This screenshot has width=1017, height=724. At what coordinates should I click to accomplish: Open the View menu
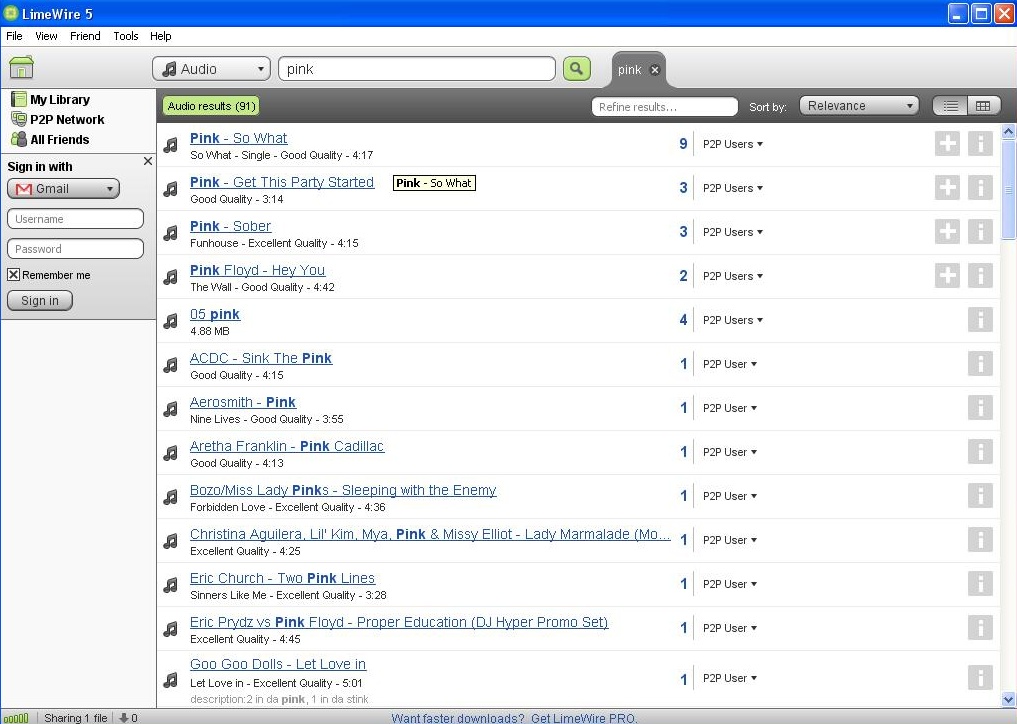(46, 36)
